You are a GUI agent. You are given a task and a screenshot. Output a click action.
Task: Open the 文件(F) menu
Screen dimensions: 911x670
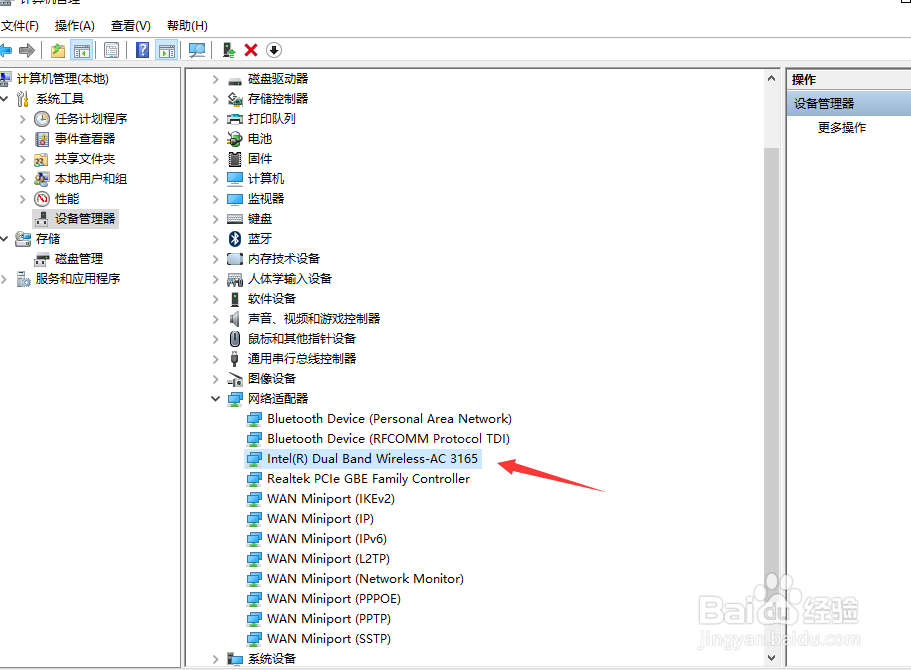pyautogui.click(x=20, y=26)
